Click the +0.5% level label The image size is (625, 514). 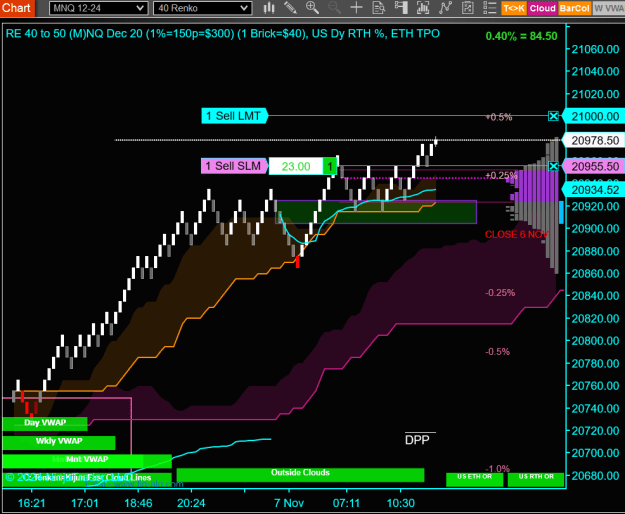coord(499,117)
